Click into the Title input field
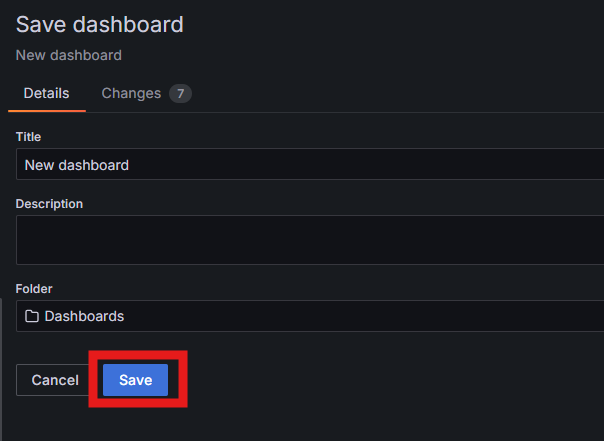 pyautogui.click(x=310, y=164)
